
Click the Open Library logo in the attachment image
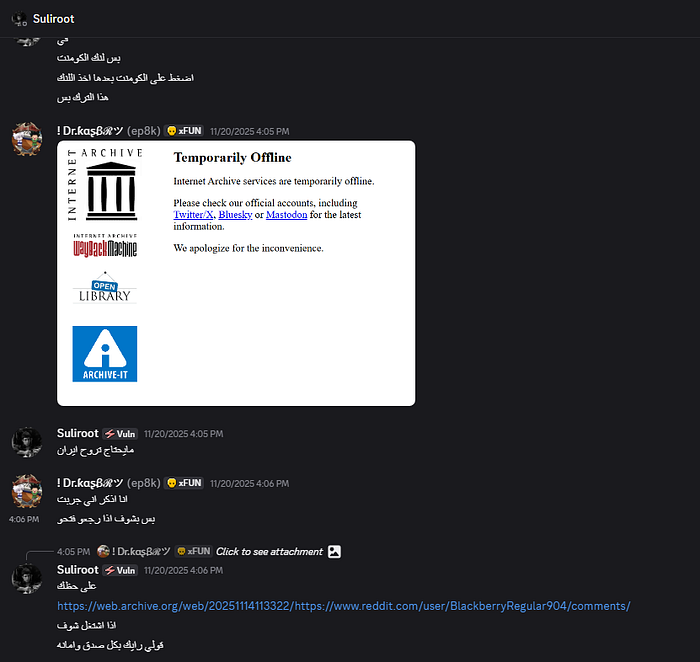click(105, 288)
